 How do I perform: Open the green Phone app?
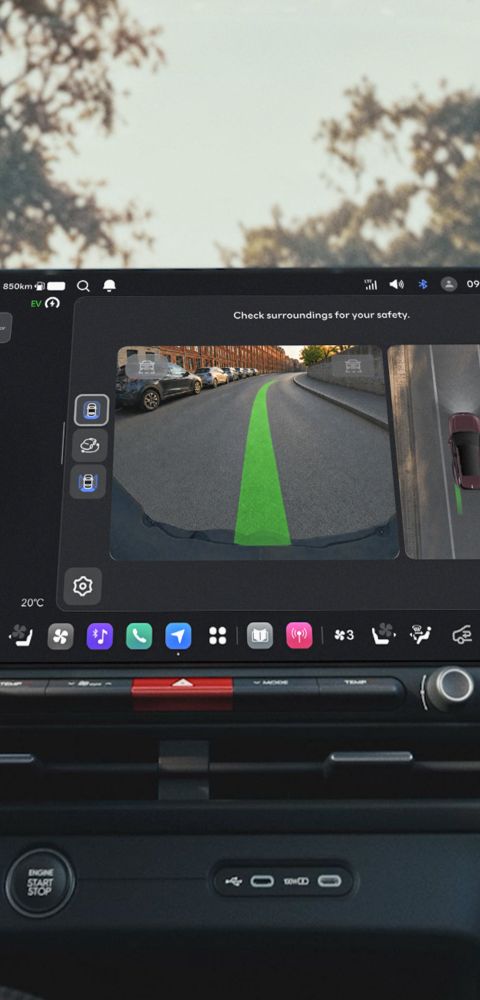pos(139,636)
